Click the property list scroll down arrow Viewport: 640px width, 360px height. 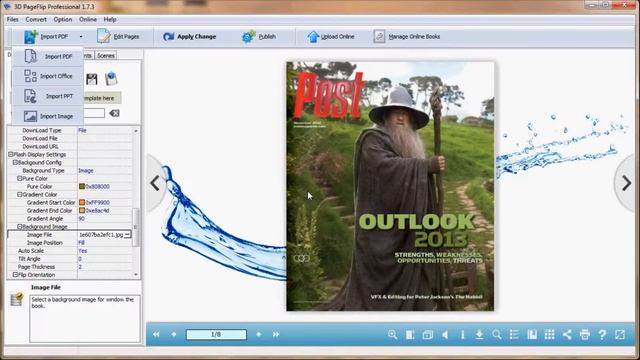click(136, 275)
